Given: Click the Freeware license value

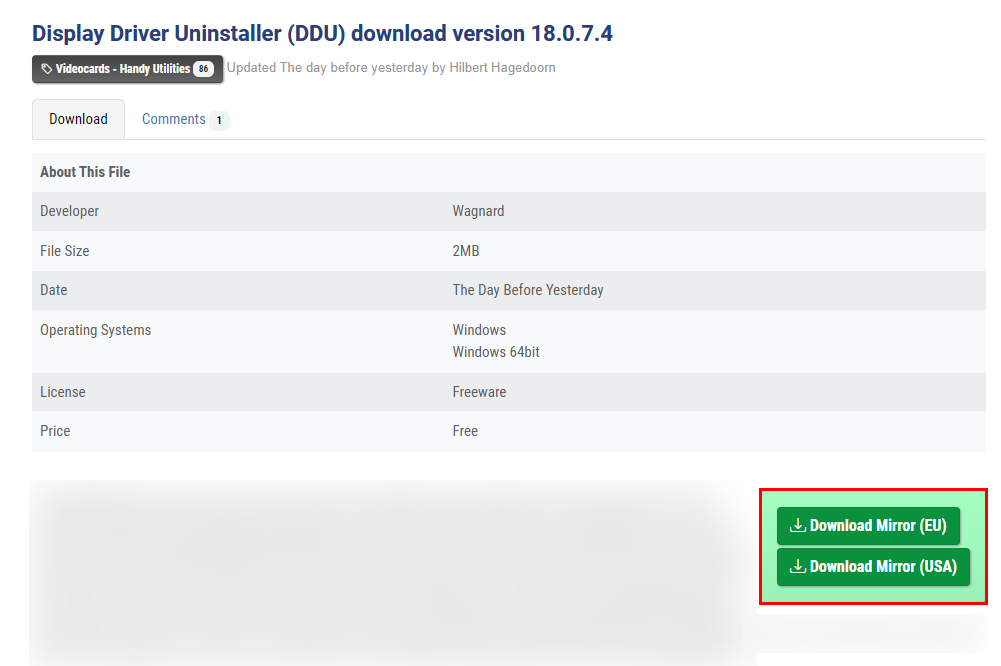Looking at the screenshot, I should (x=479, y=392).
